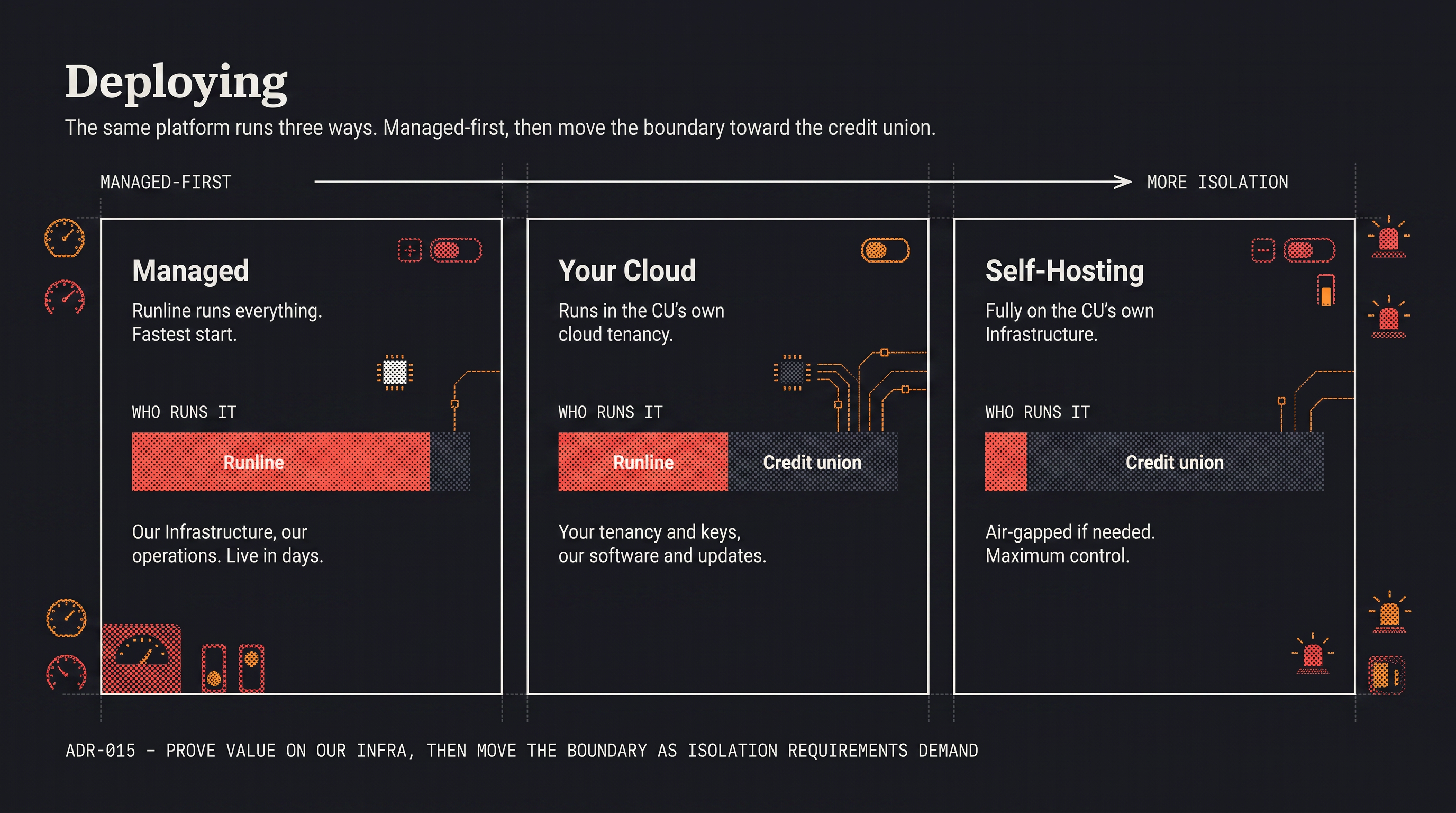This screenshot has width=1456, height=813.
Task: Click the orange dotted panel tile at bottom right
Action: tap(1387, 674)
